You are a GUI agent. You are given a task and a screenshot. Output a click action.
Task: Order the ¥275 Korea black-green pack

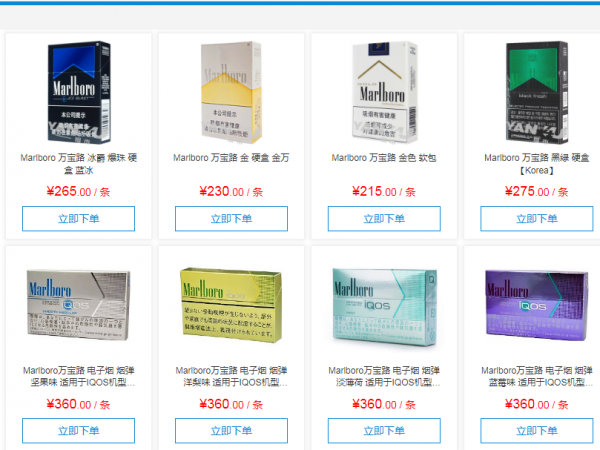coord(537,218)
